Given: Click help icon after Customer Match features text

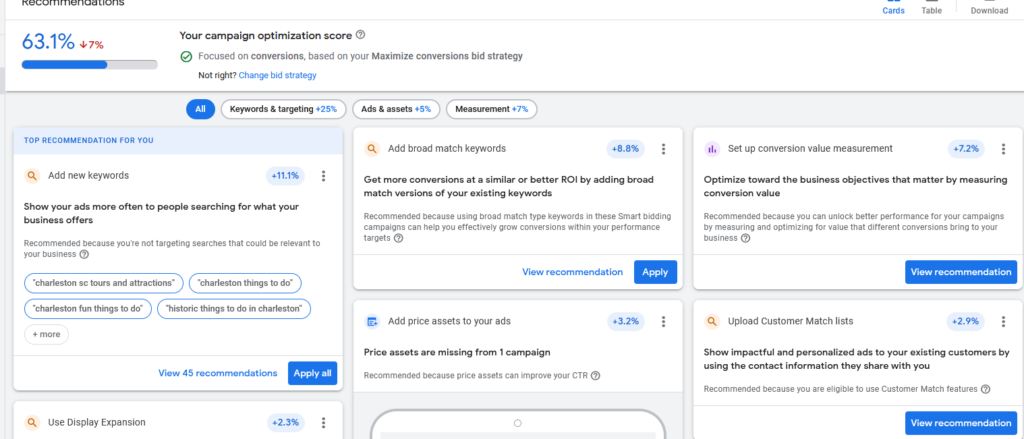Looking at the screenshot, I should (985, 389).
